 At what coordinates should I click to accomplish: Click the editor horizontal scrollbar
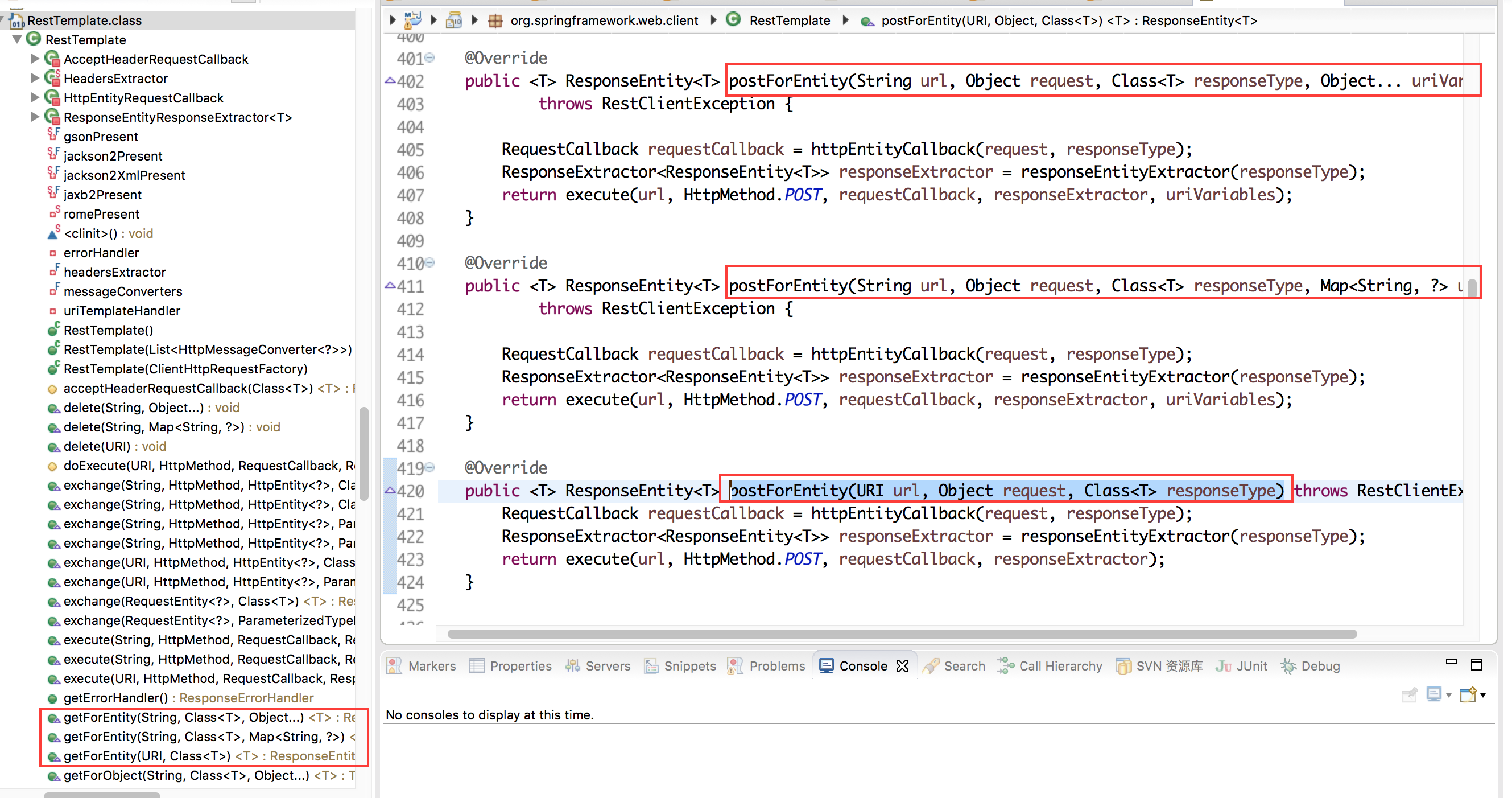(902, 634)
